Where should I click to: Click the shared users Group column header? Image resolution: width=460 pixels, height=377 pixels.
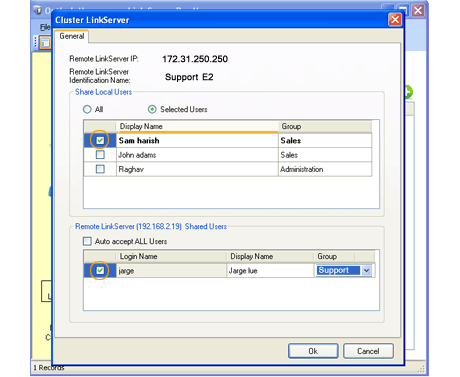point(334,256)
